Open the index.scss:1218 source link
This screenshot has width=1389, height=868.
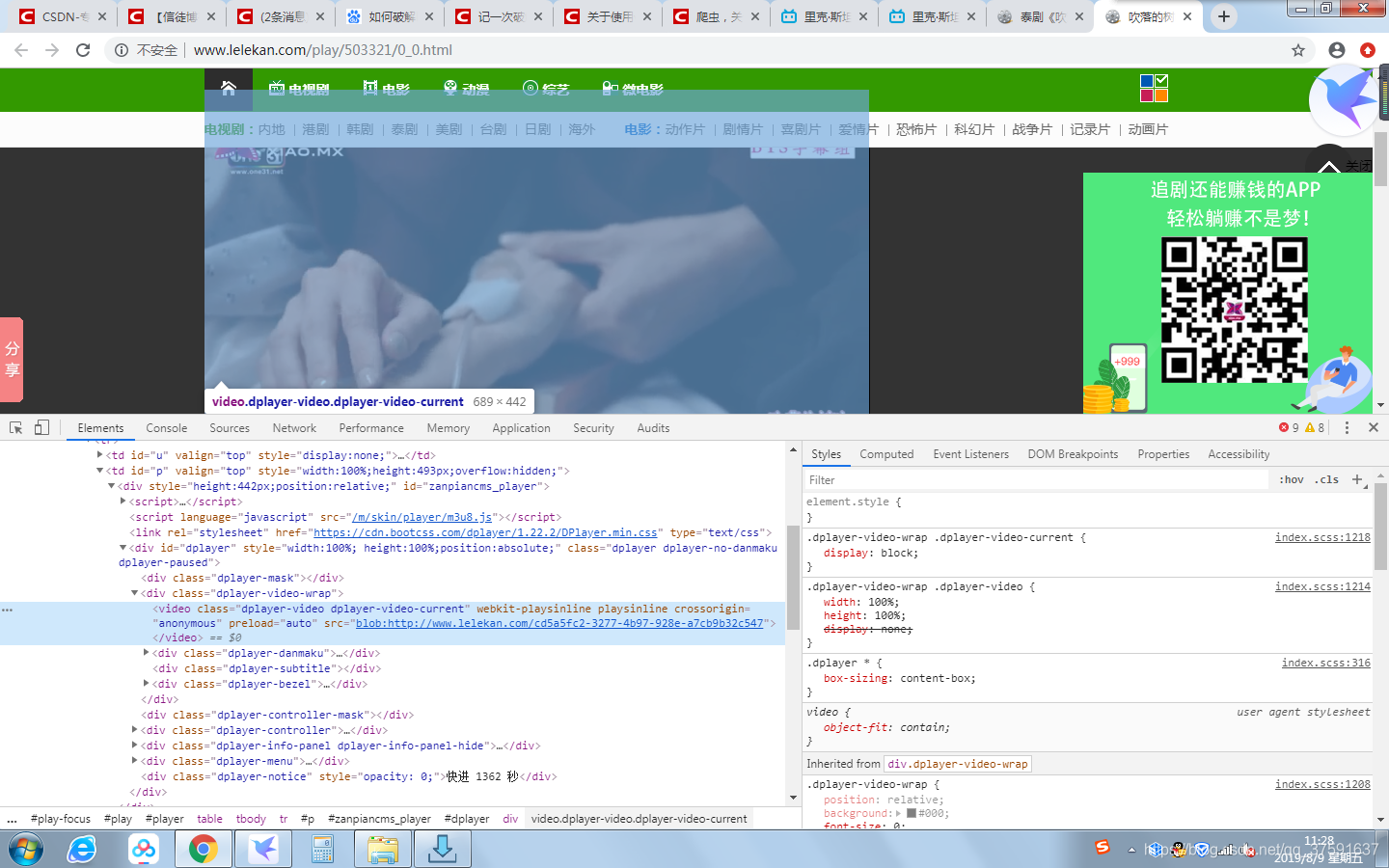[x=1322, y=537]
